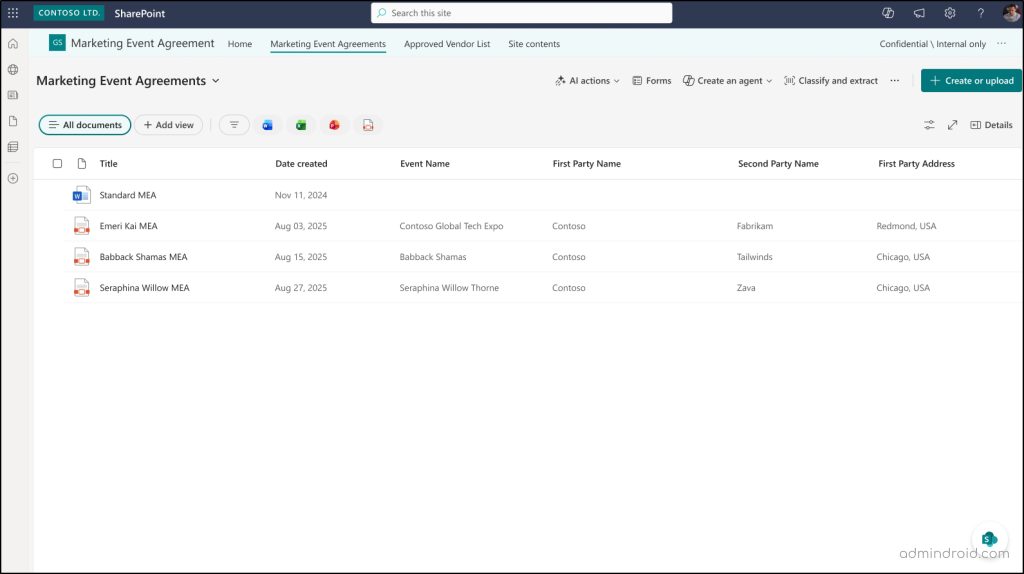This screenshot has width=1024, height=574.
Task: Open the news icon in left rail
Action: tap(13, 95)
